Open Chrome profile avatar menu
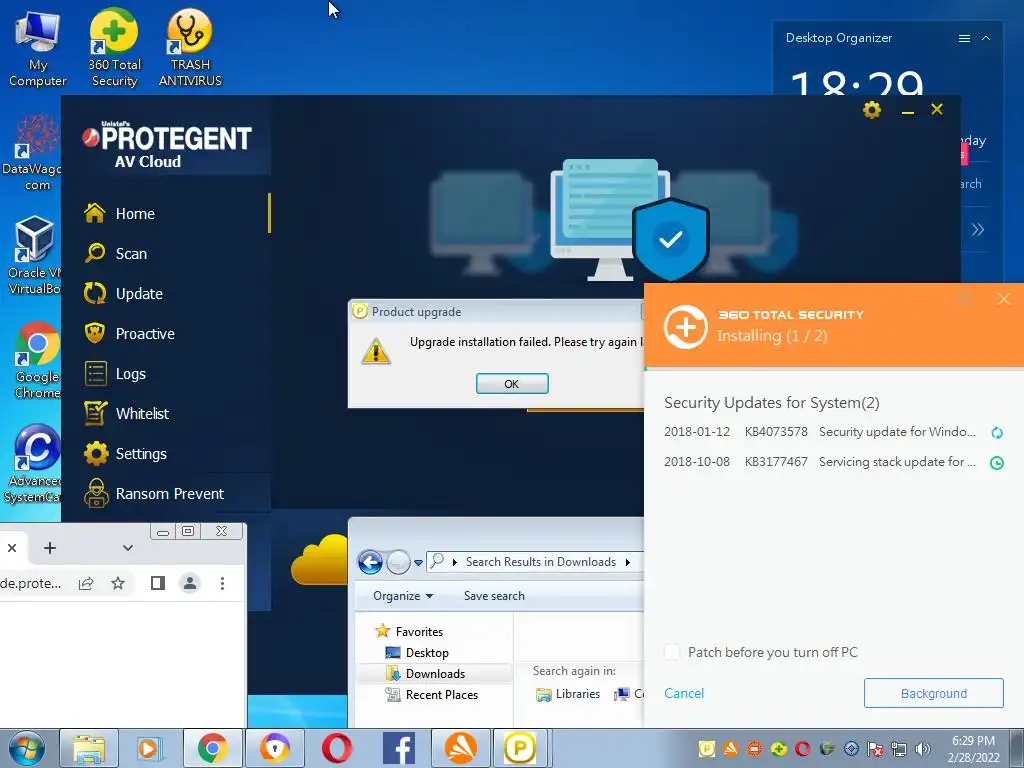 pos(190,583)
